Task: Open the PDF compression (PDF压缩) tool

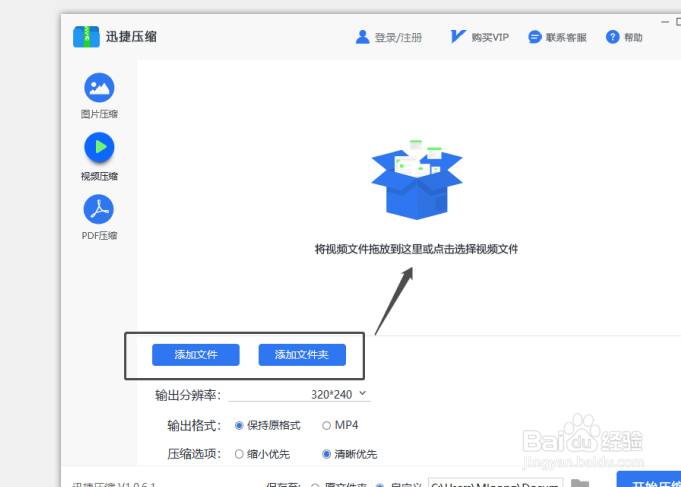Action: coord(99,217)
